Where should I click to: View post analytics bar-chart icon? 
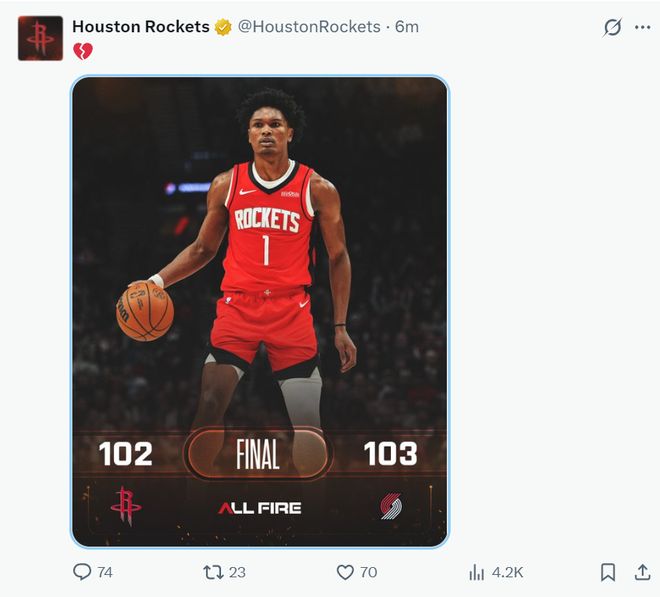(477, 572)
